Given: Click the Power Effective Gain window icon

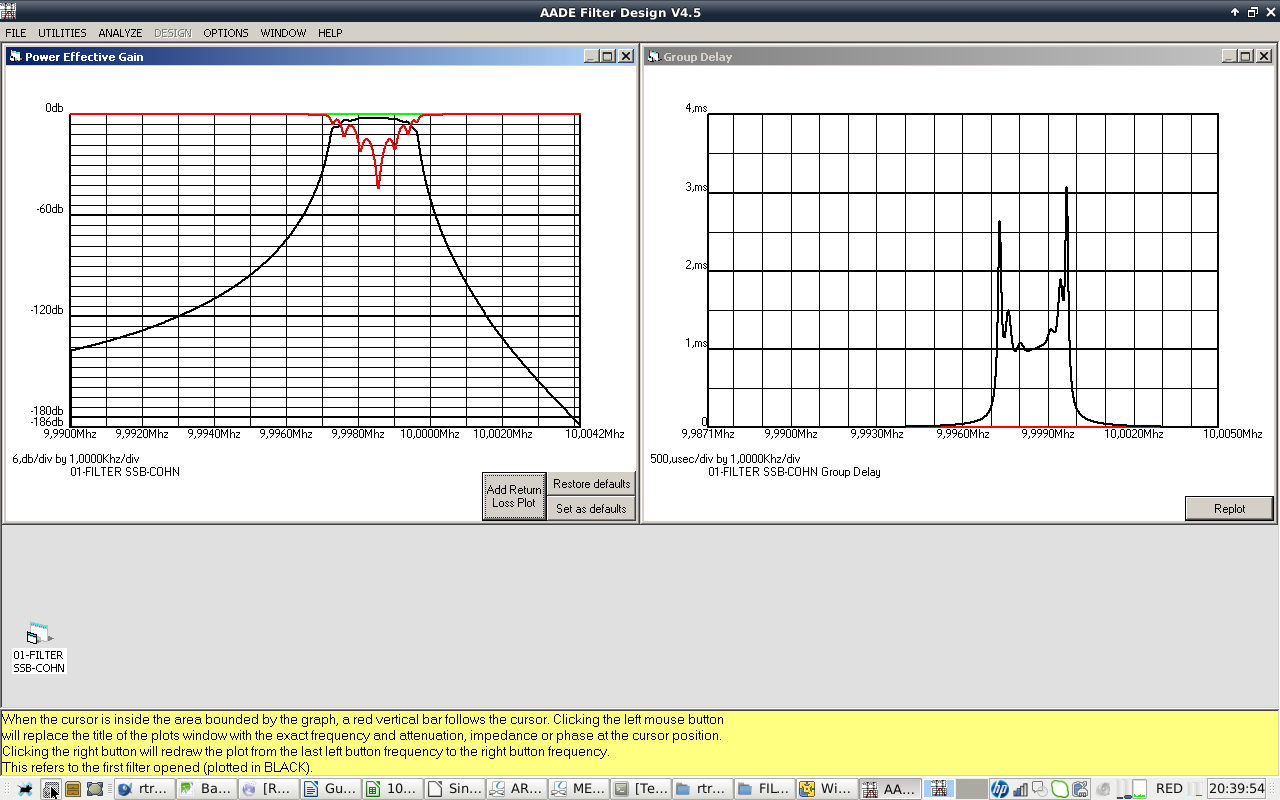Looking at the screenshot, I should pos(15,57).
